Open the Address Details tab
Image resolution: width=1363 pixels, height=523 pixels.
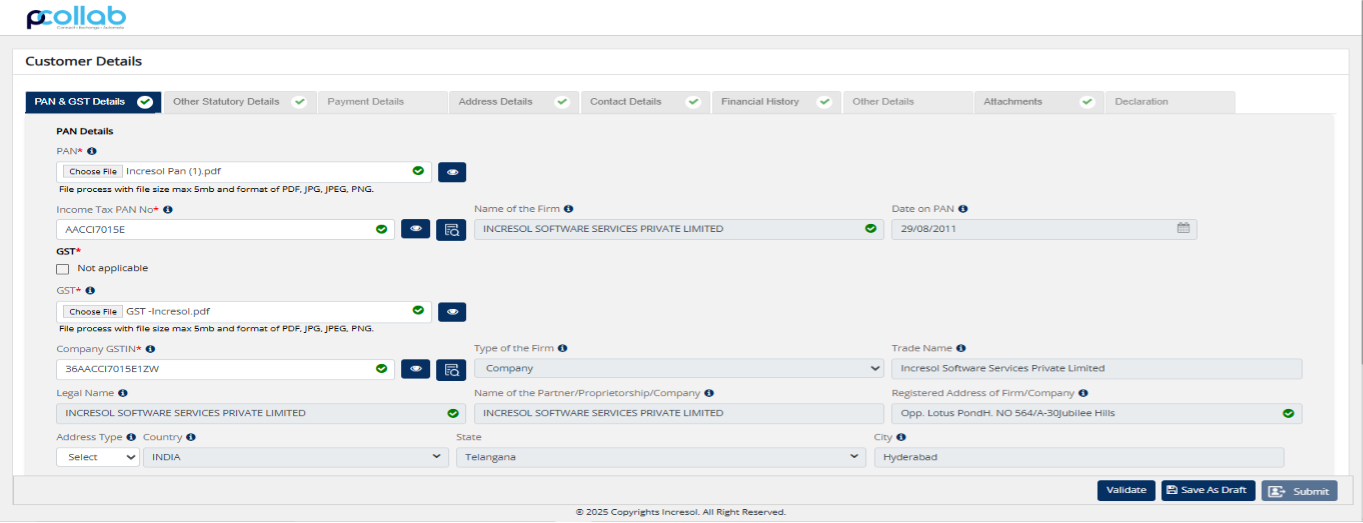tap(513, 102)
